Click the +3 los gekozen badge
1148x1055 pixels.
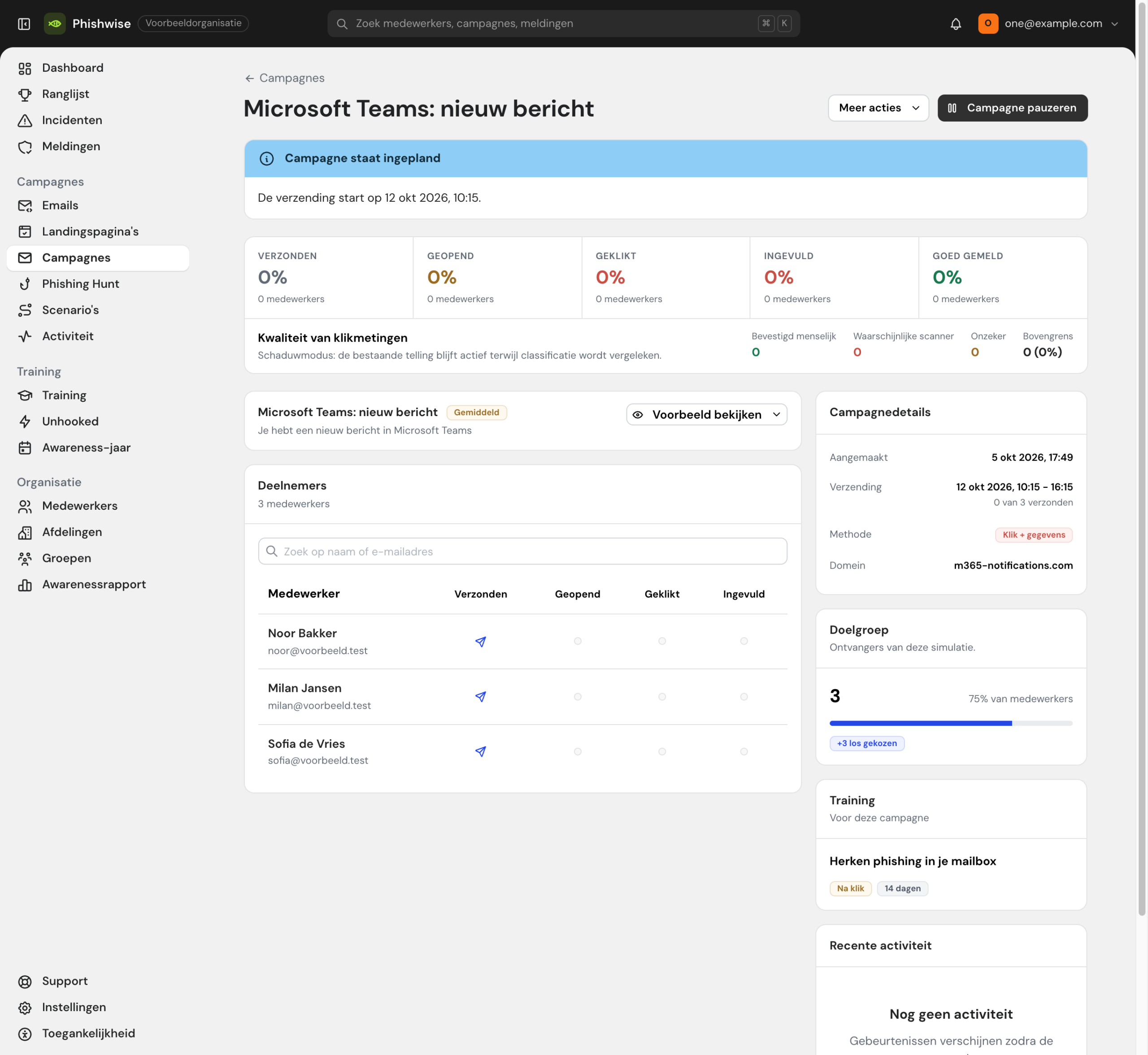(866, 743)
